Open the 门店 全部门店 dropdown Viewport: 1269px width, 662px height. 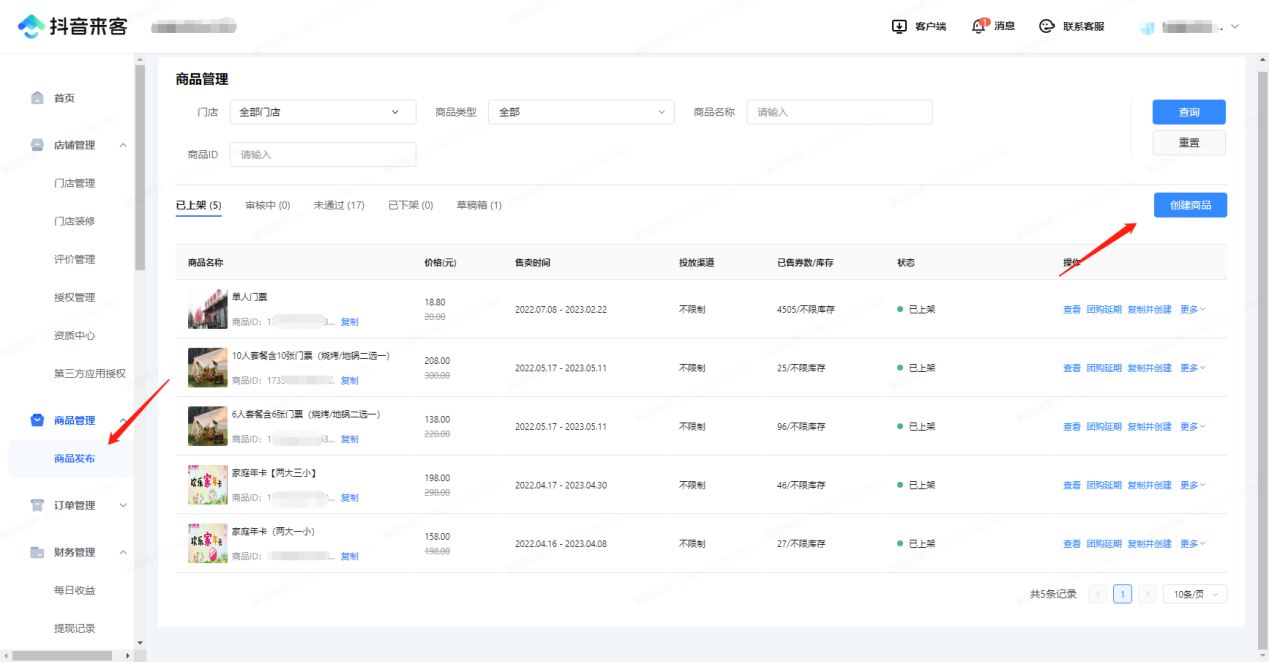point(322,112)
